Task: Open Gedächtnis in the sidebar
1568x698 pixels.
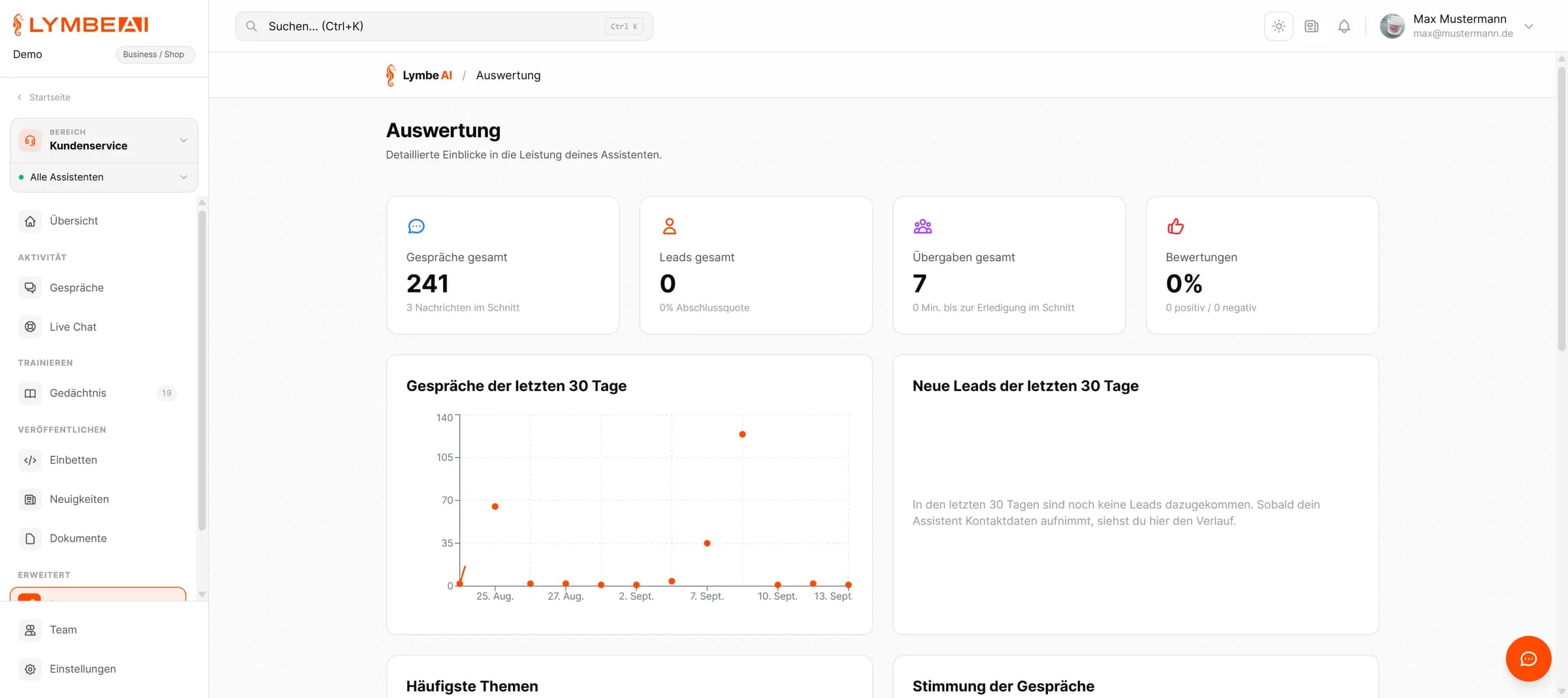Action: [98, 393]
